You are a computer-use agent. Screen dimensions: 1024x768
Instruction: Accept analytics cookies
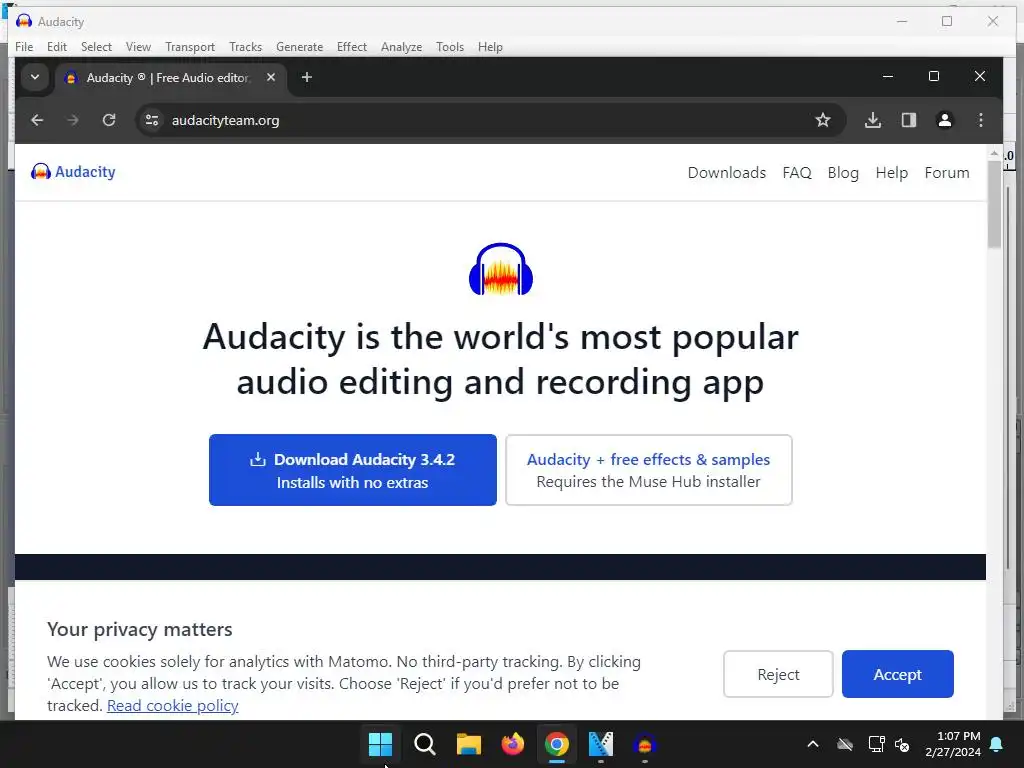click(898, 674)
